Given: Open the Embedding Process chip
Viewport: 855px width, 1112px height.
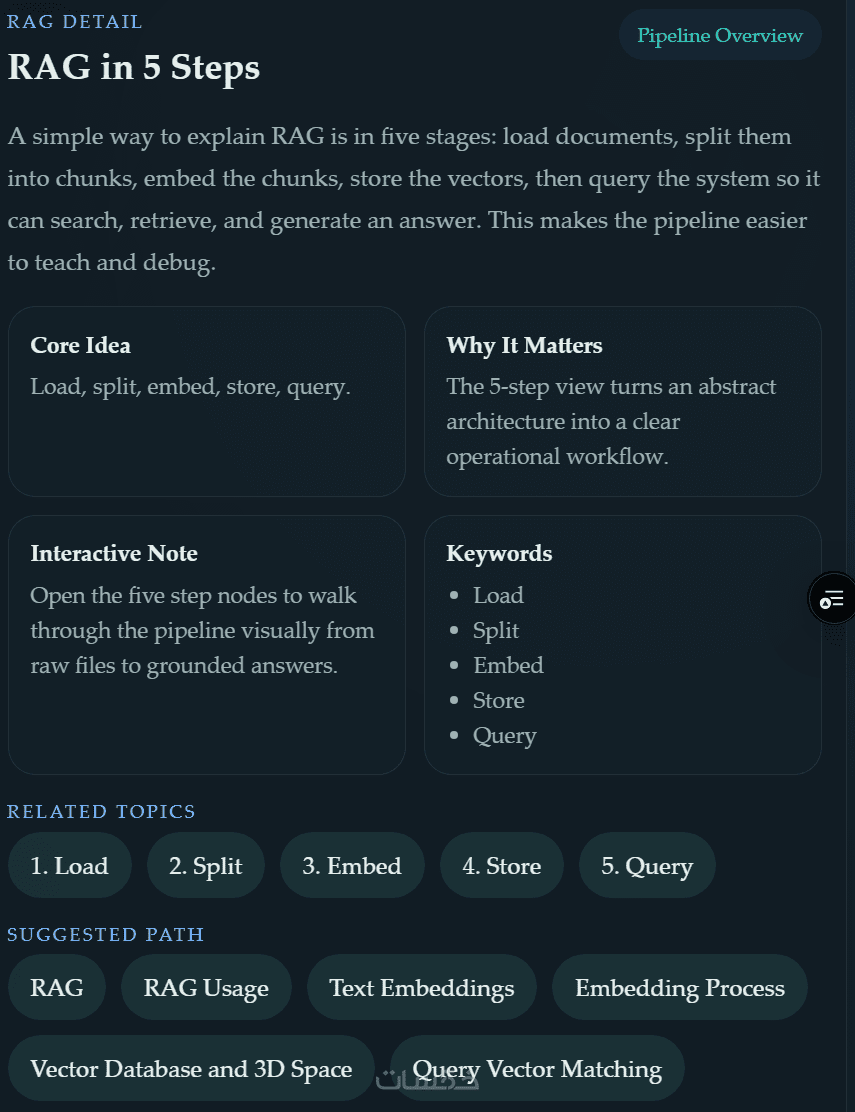Looking at the screenshot, I should (x=679, y=988).
